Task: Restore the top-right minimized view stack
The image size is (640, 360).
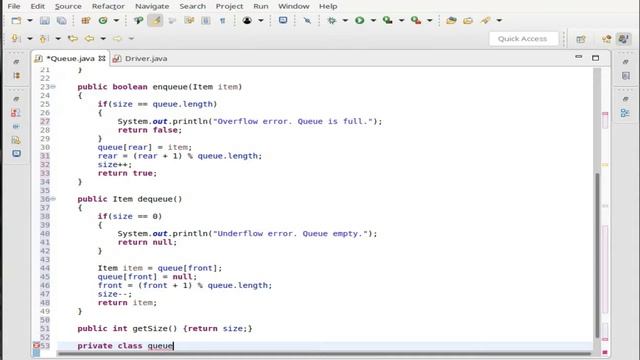Action: tap(625, 62)
